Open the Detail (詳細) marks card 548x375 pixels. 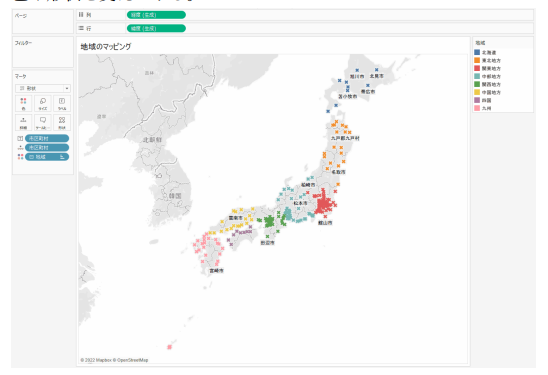pos(23,123)
